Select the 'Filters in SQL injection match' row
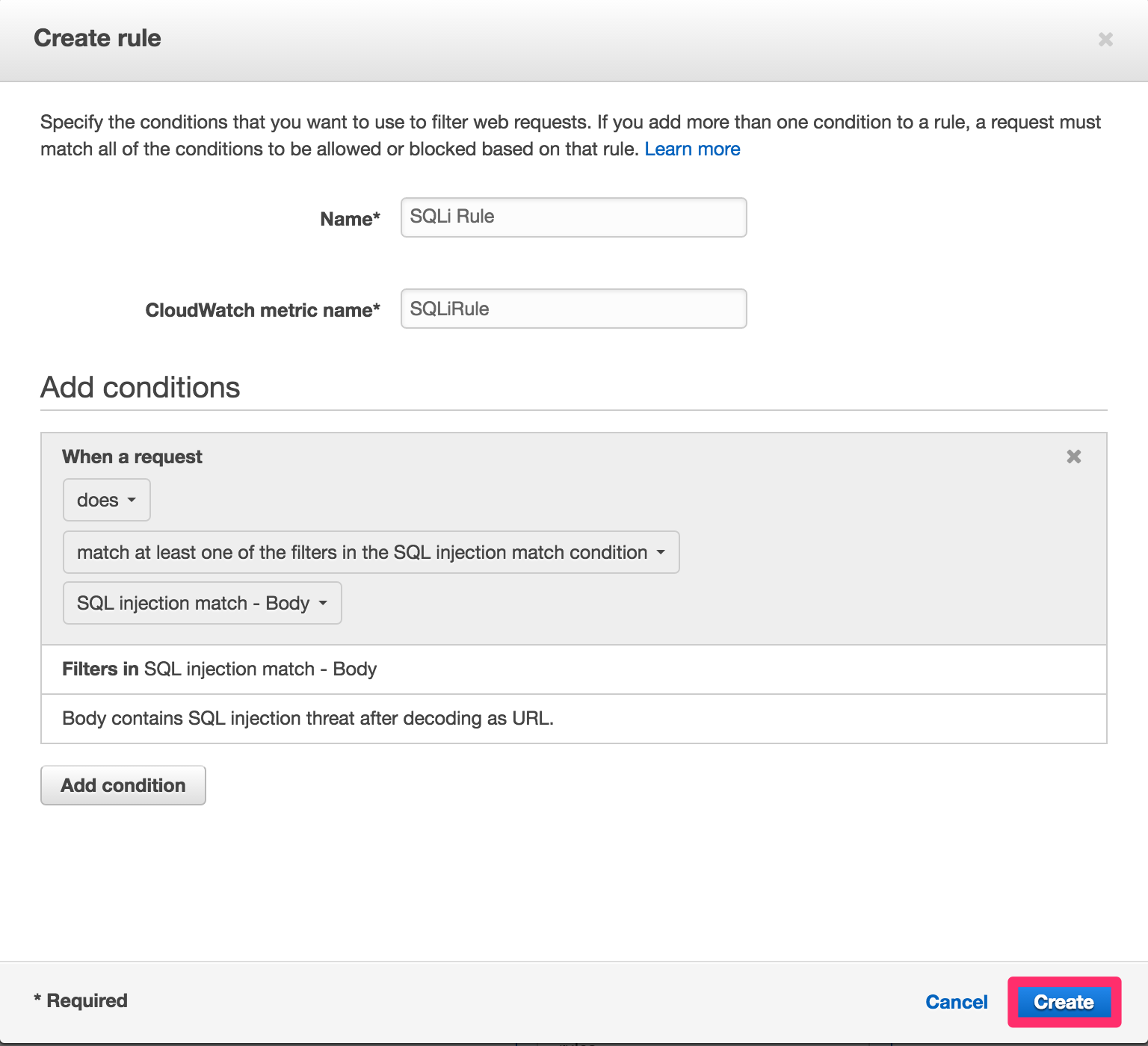Viewport: 1148px width, 1046px height. (574, 669)
